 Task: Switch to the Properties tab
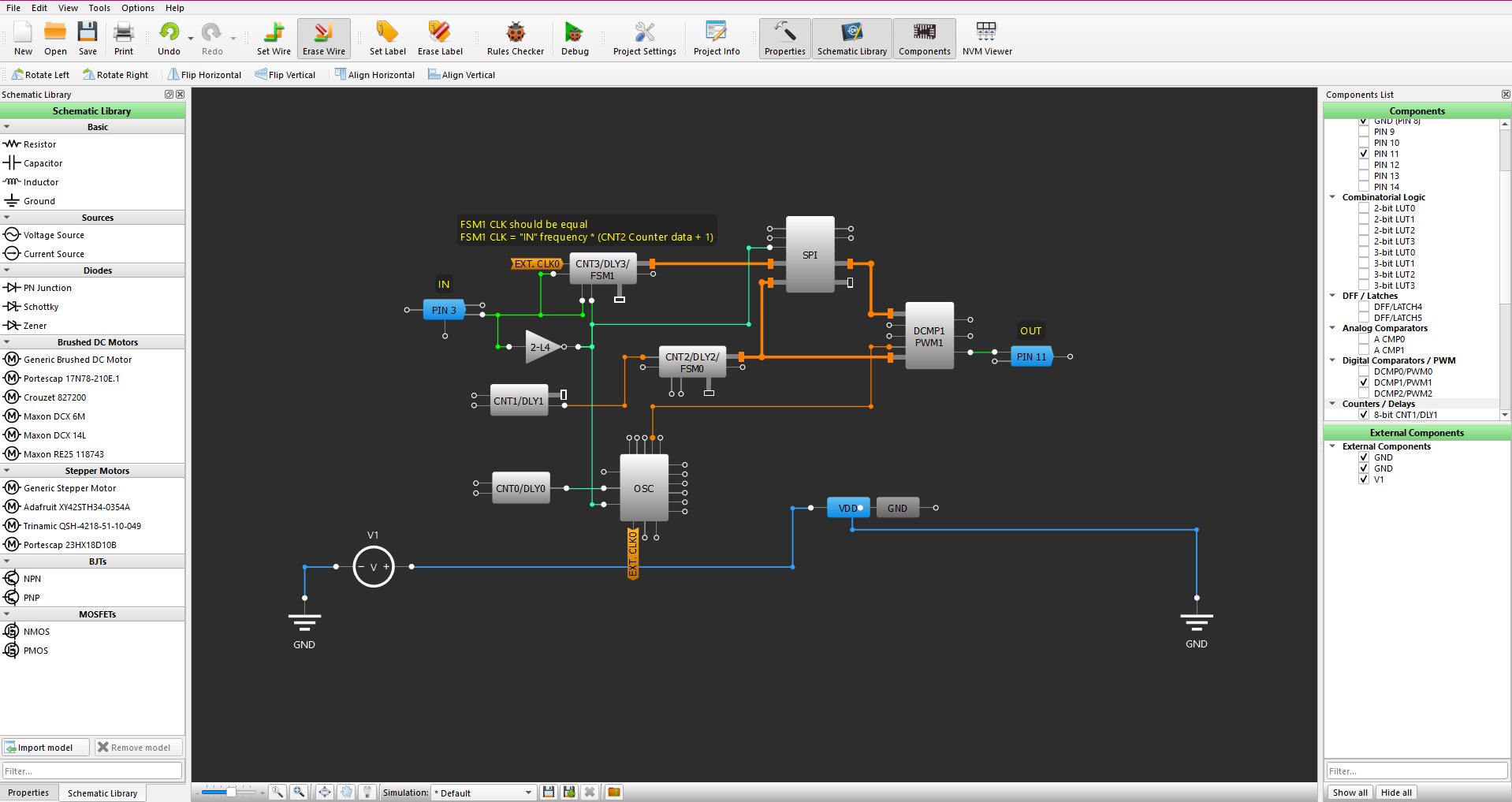click(x=28, y=793)
